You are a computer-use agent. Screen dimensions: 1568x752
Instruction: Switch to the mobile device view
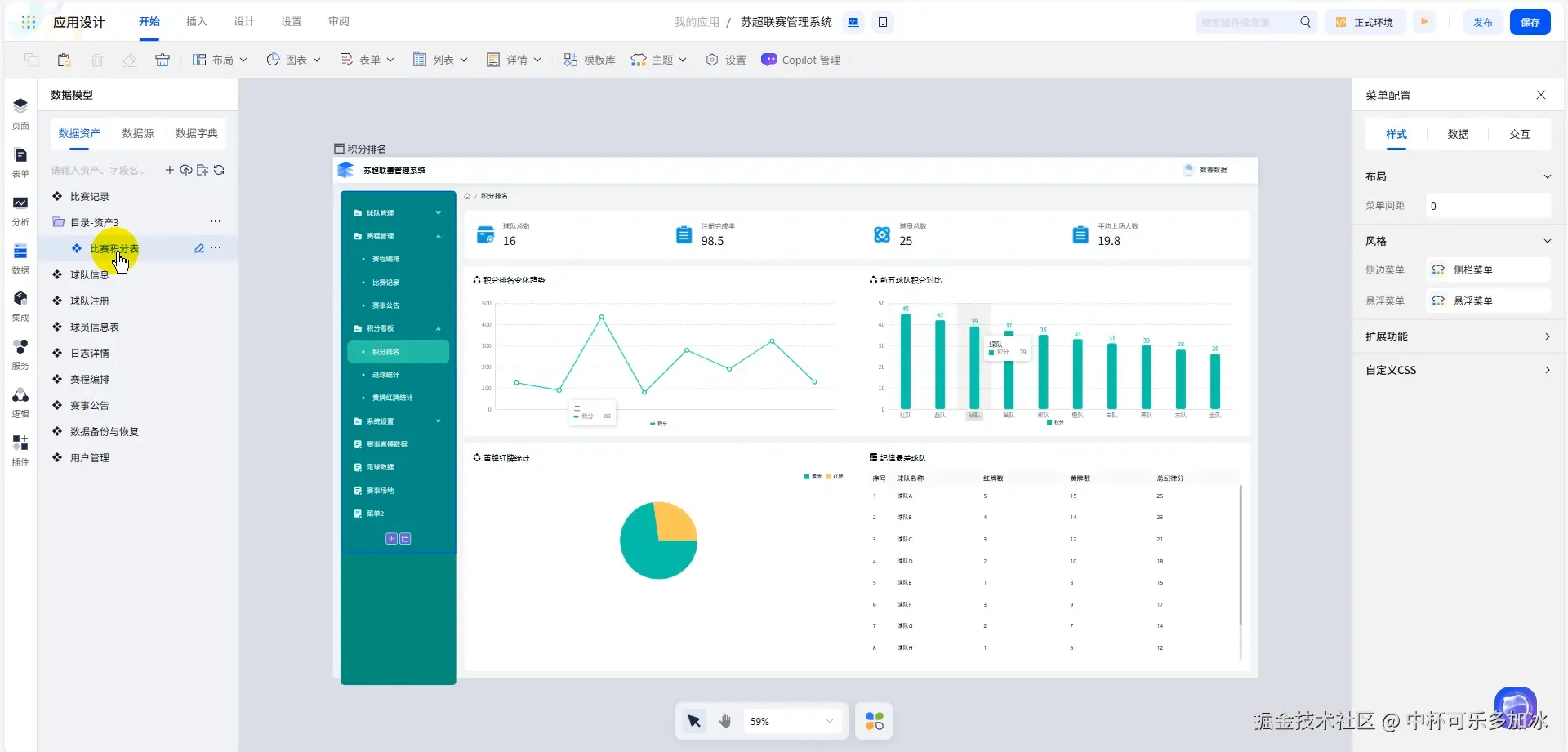click(x=883, y=22)
